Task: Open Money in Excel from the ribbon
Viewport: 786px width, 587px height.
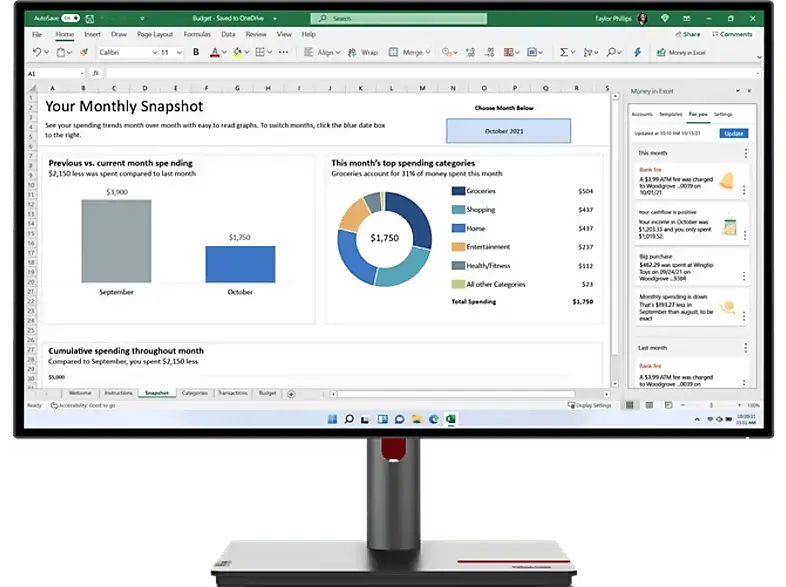Action: pyautogui.click(x=681, y=53)
